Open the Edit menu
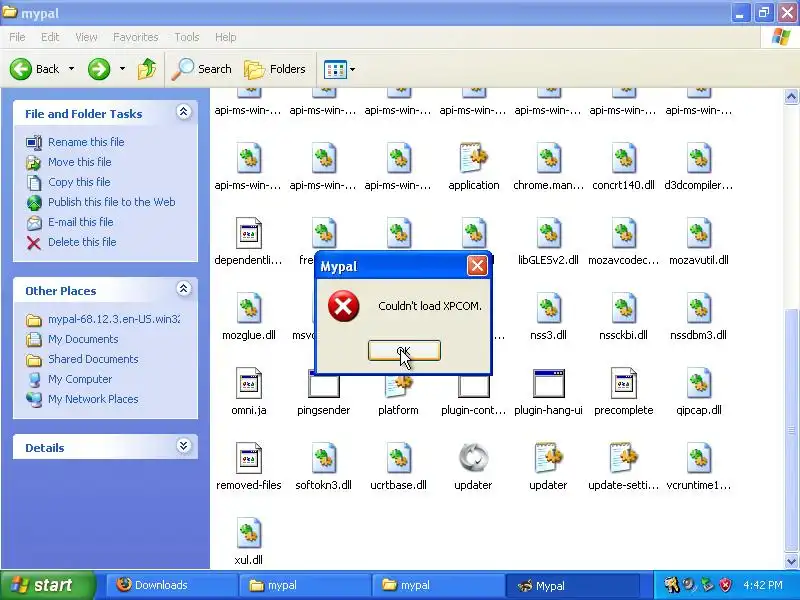Viewport: 800px width, 600px height. point(50,37)
